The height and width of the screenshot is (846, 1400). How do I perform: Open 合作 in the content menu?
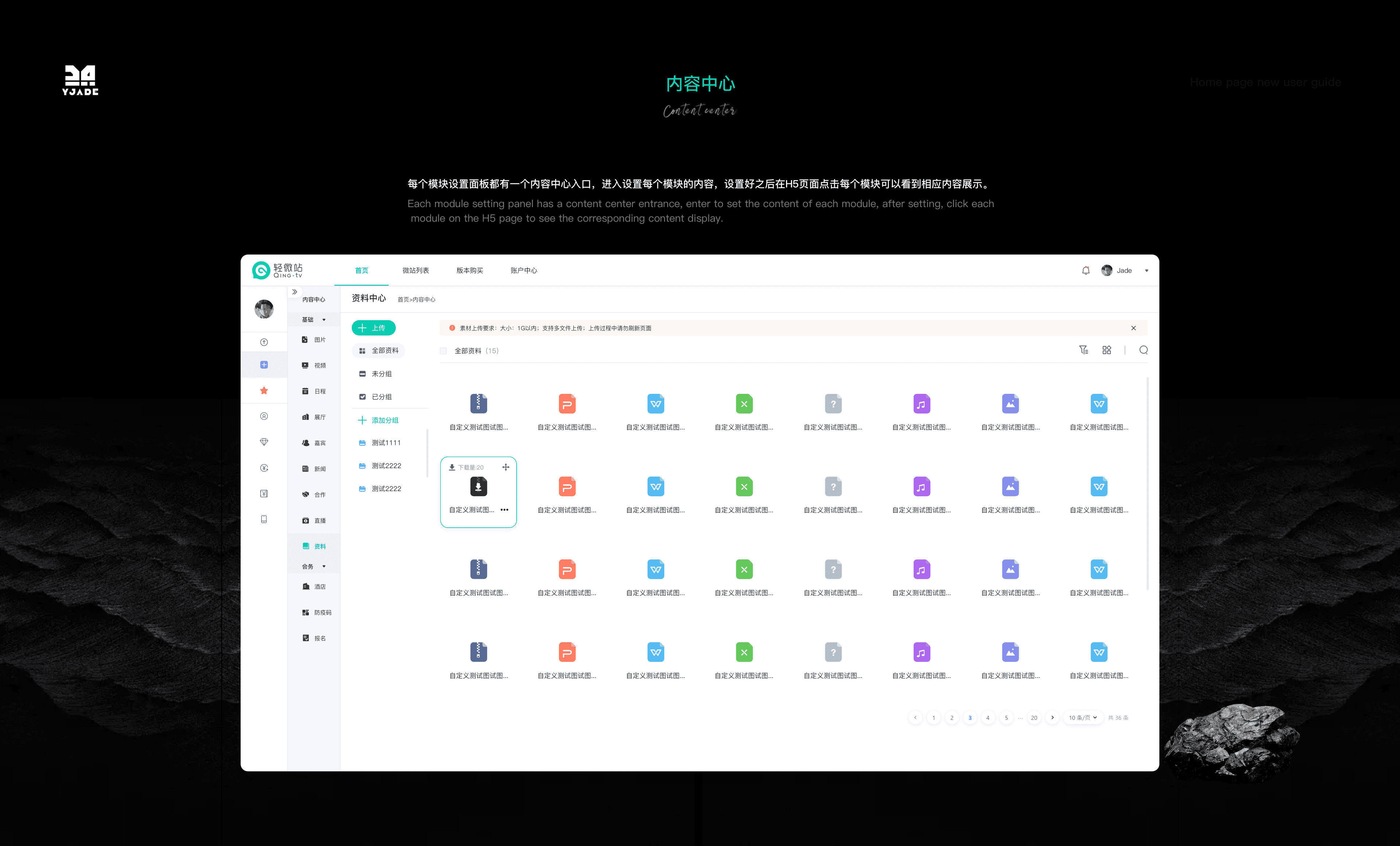click(314, 494)
